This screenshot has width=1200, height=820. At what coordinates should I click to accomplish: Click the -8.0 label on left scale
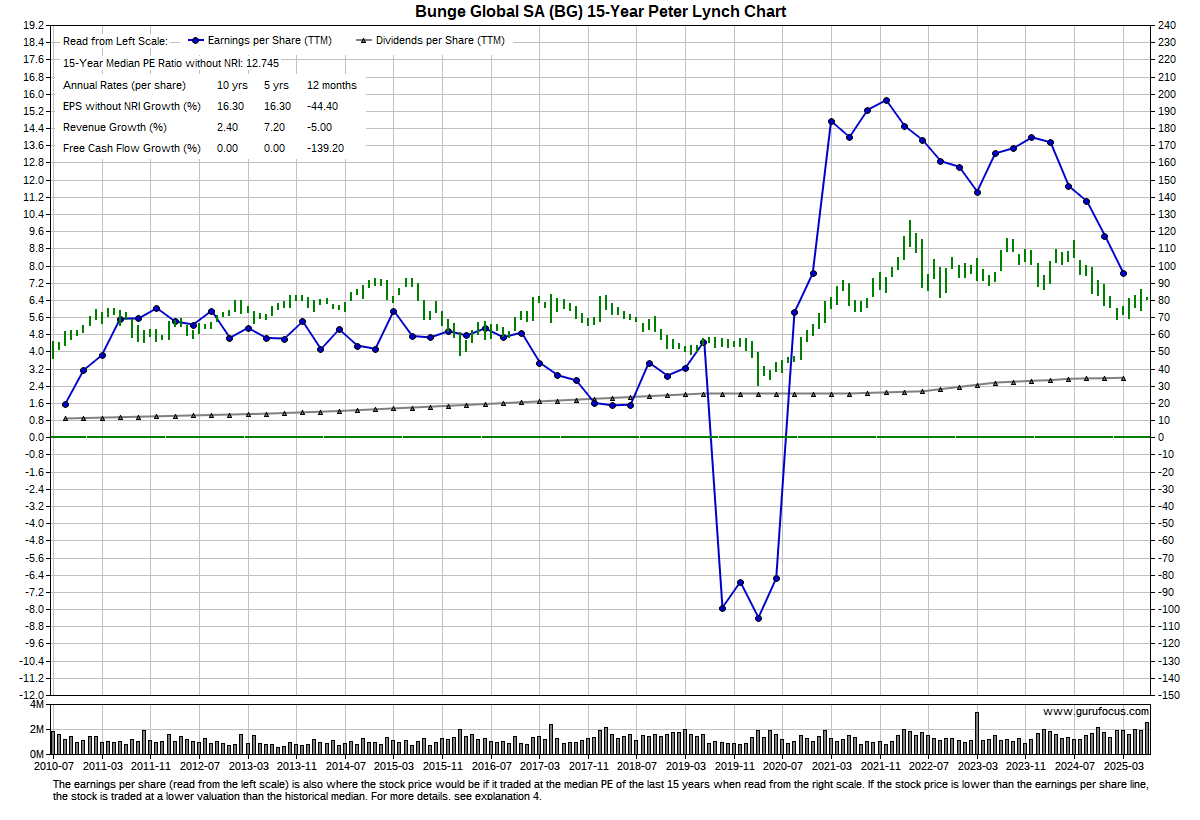tap(36, 609)
